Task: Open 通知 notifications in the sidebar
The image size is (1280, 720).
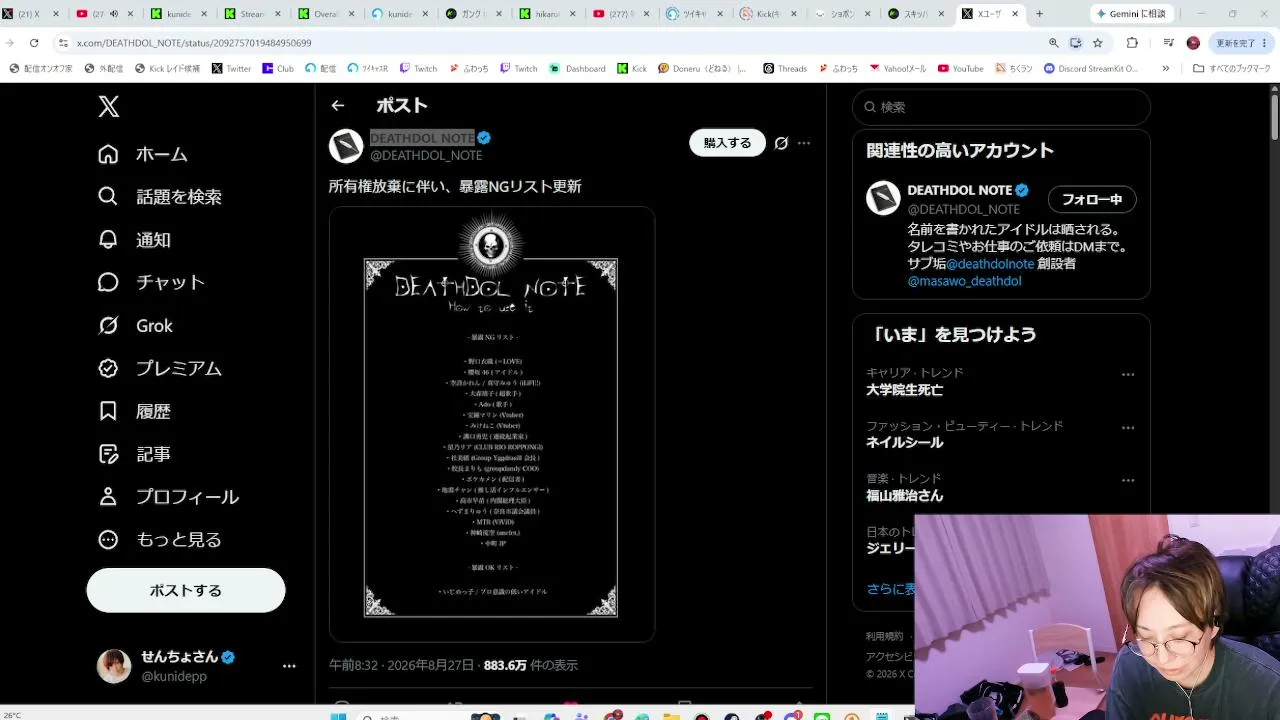Action: coord(134,240)
